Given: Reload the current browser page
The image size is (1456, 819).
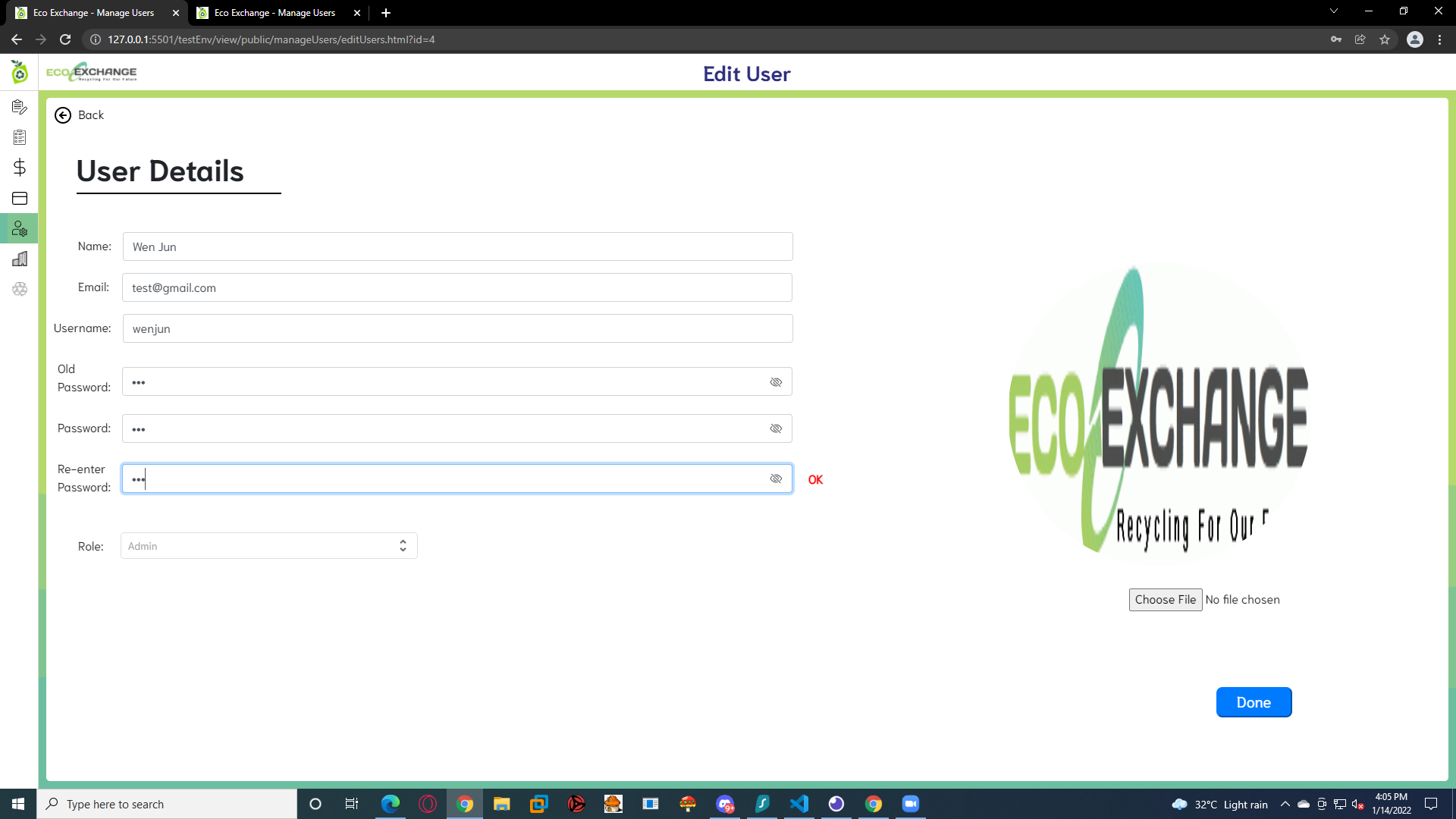Looking at the screenshot, I should point(65,39).
